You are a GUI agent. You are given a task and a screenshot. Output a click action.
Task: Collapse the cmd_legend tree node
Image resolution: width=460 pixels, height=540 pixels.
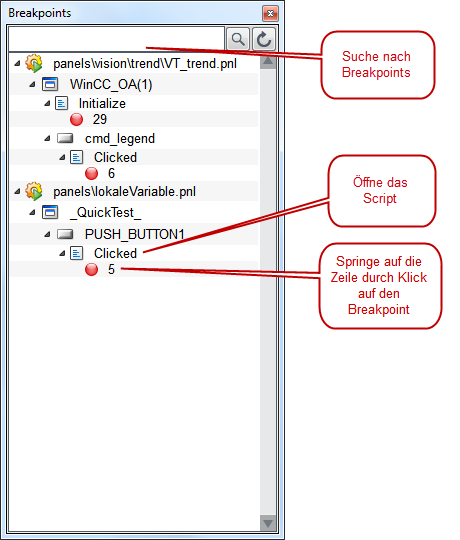click(47, 138)
